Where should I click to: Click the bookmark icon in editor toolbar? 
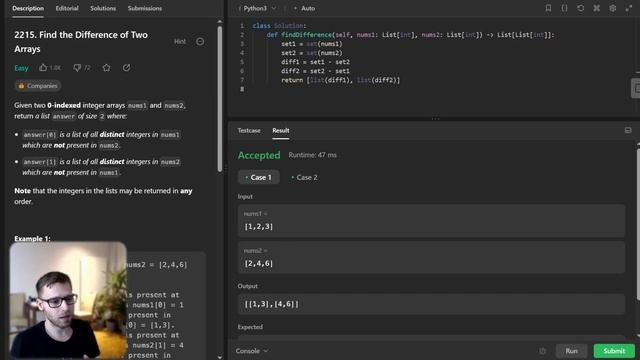(548, 8)
